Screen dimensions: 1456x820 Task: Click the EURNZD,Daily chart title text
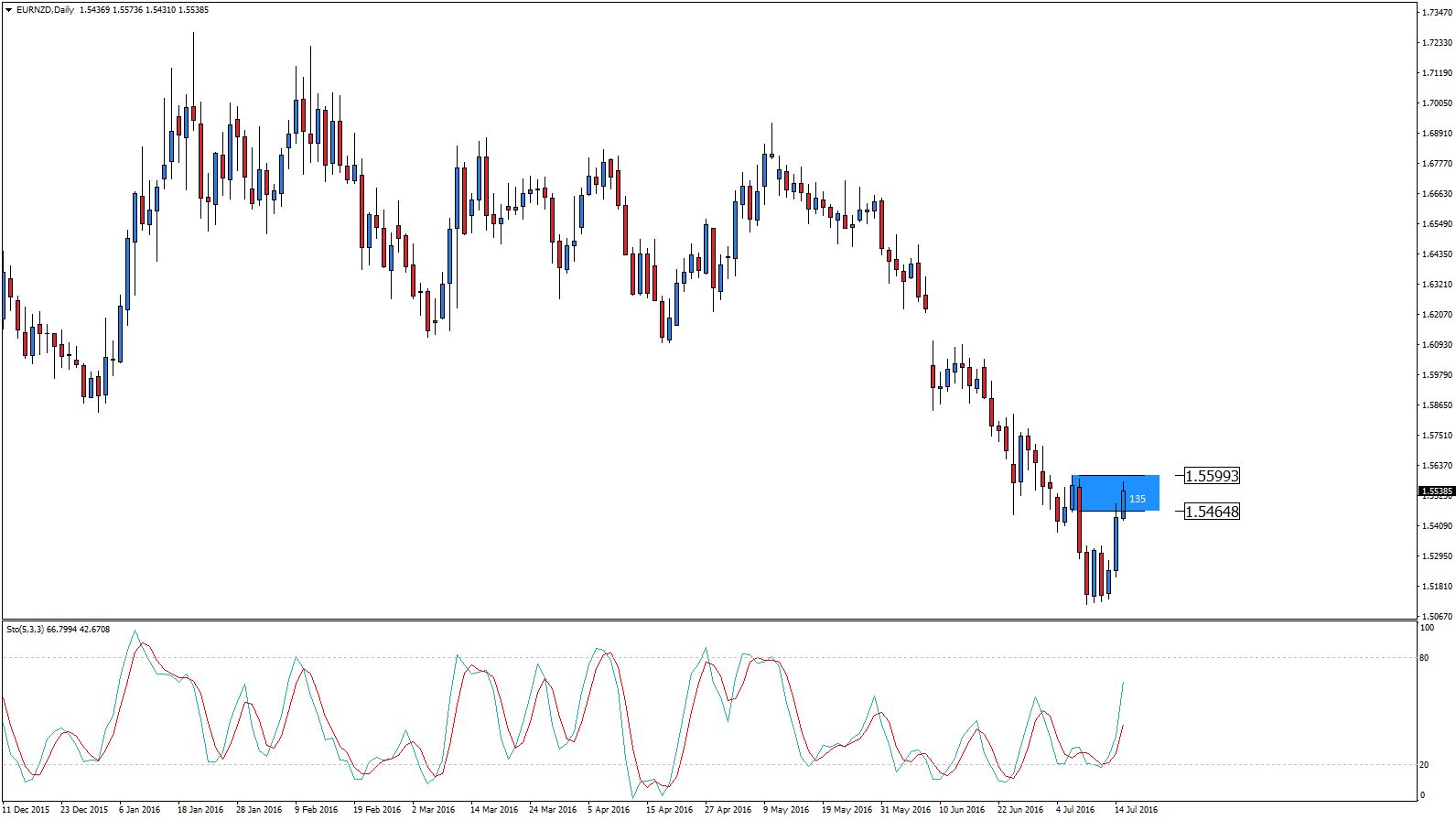[46, 10]
